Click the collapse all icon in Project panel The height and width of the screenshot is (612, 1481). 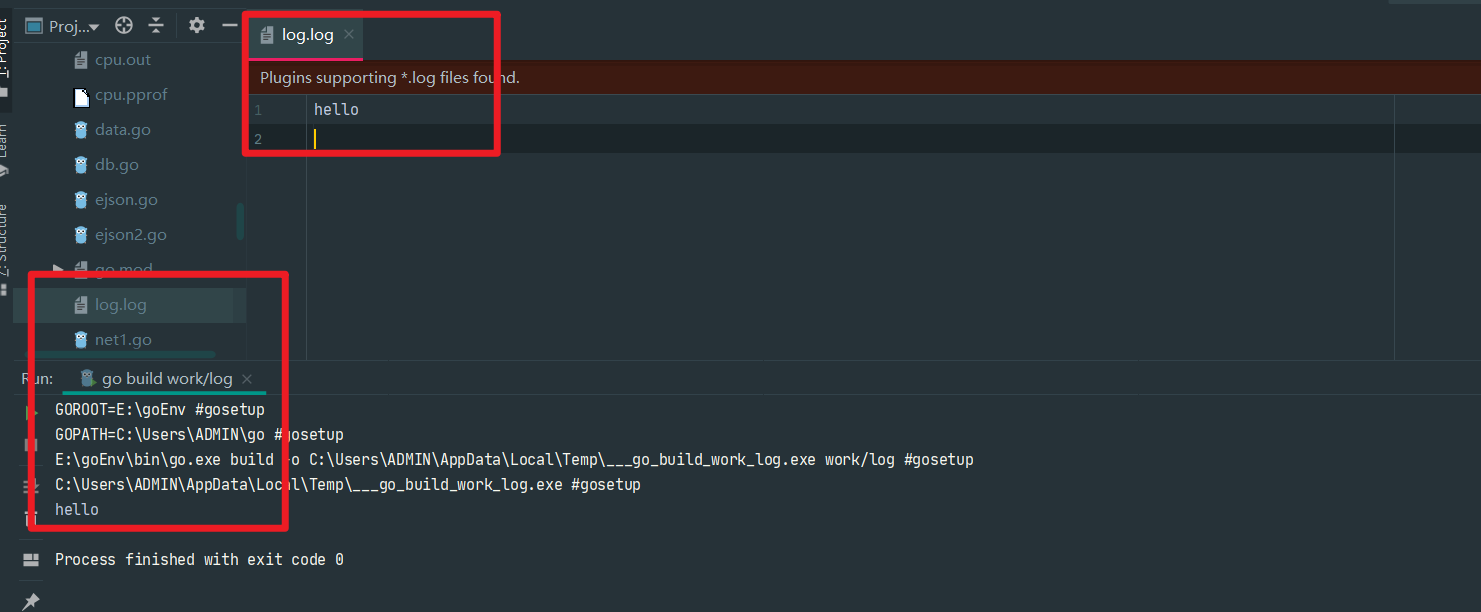point(156,26)
